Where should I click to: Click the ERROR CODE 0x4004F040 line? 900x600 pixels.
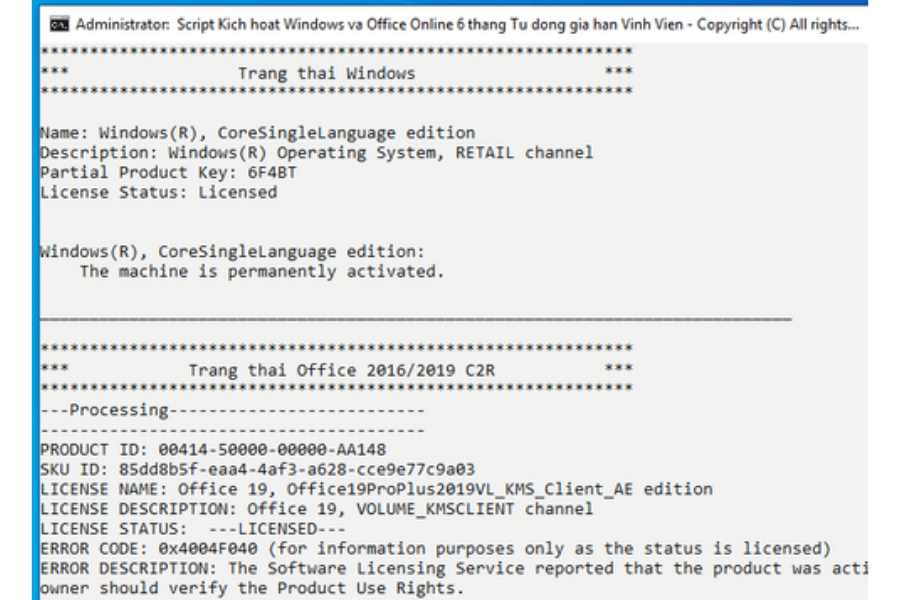(x=435, y=548)
